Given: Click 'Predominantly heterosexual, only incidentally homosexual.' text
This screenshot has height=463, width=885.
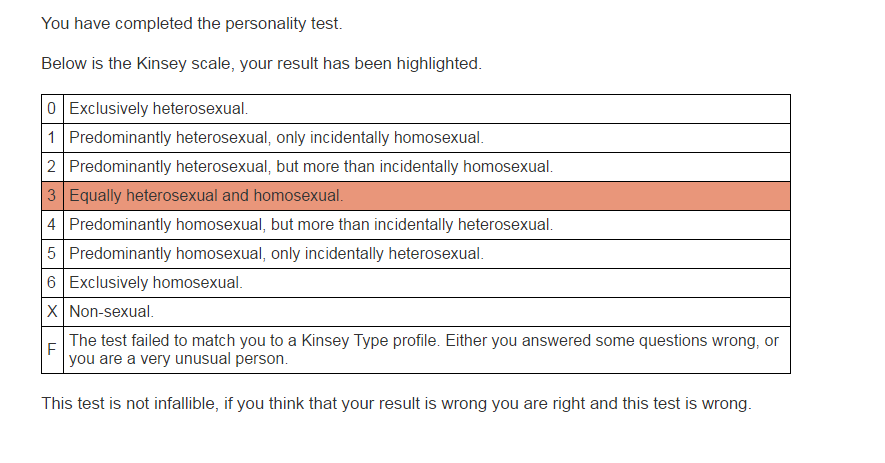Looking at the screenshot, I should pos(277,138).
